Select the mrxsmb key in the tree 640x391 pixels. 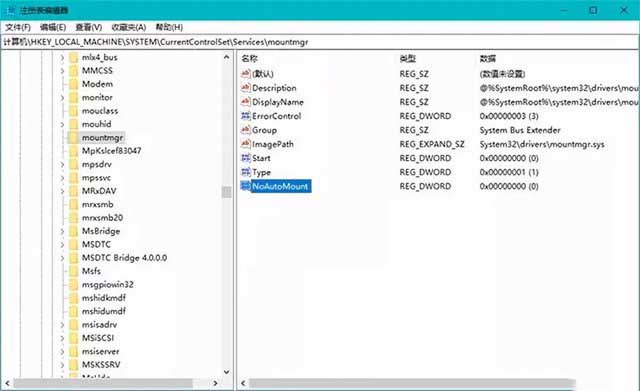(98, 204)
